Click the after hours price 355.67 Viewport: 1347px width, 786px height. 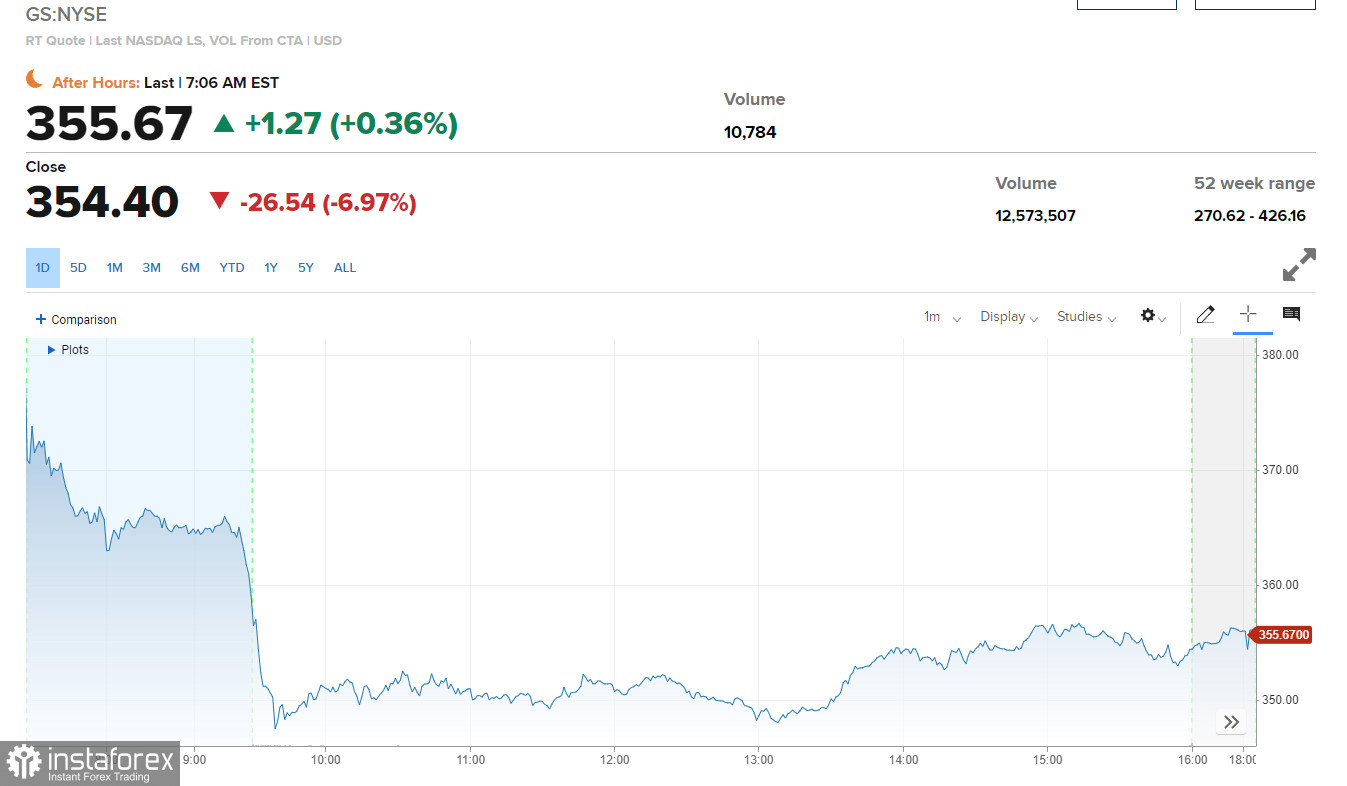tap(109, 124)
